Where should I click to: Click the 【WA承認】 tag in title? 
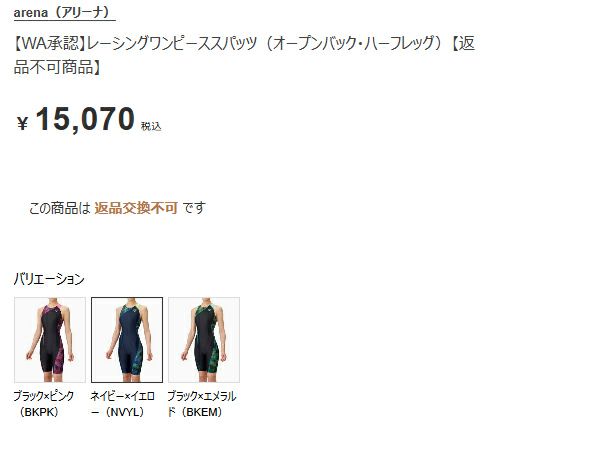tap(50, 43)
